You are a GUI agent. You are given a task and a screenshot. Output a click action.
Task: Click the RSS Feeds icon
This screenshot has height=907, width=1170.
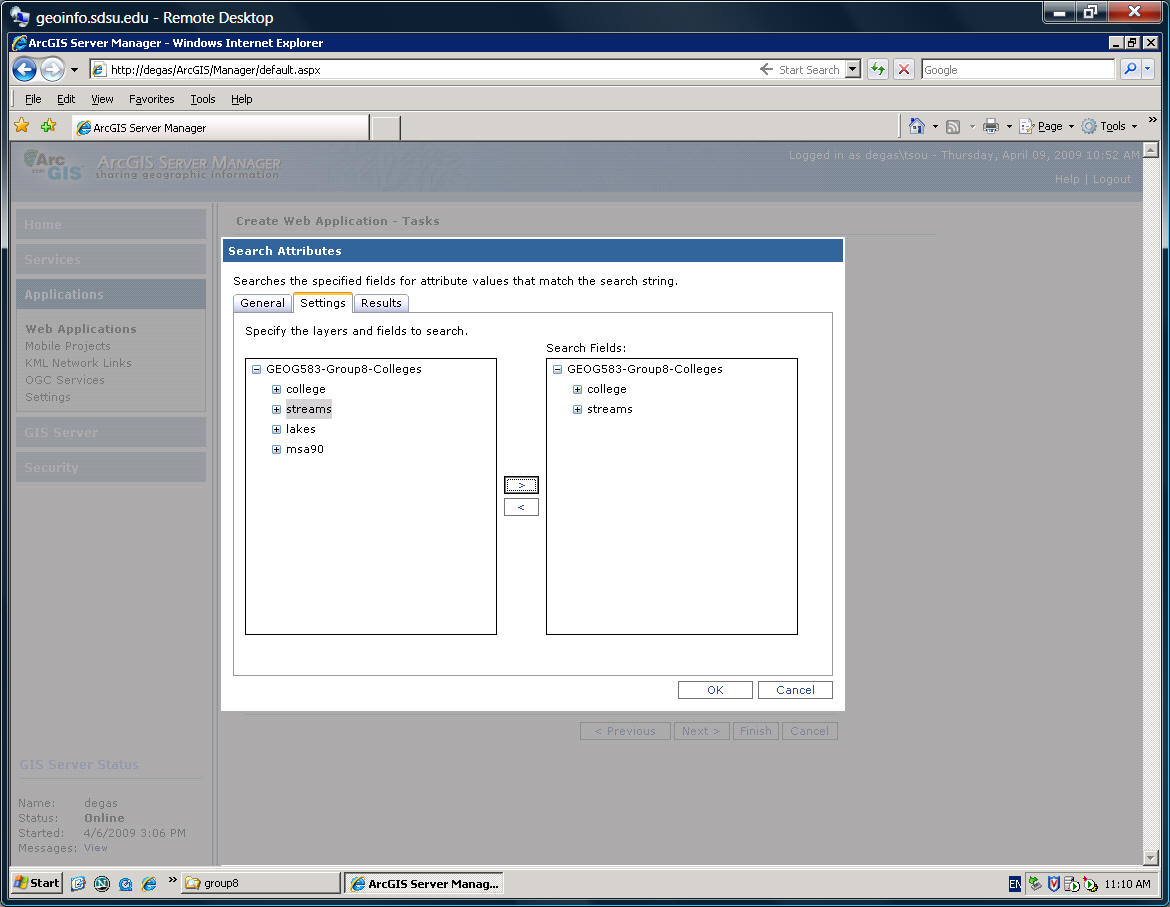(953, 127)
